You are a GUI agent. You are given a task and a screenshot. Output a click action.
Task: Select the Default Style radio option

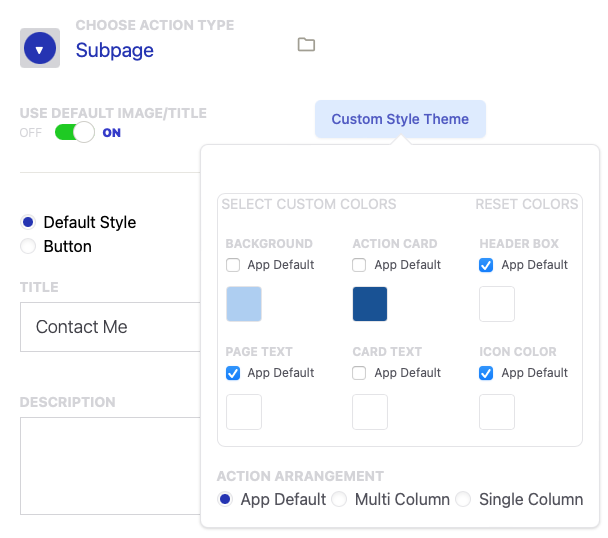28,222
